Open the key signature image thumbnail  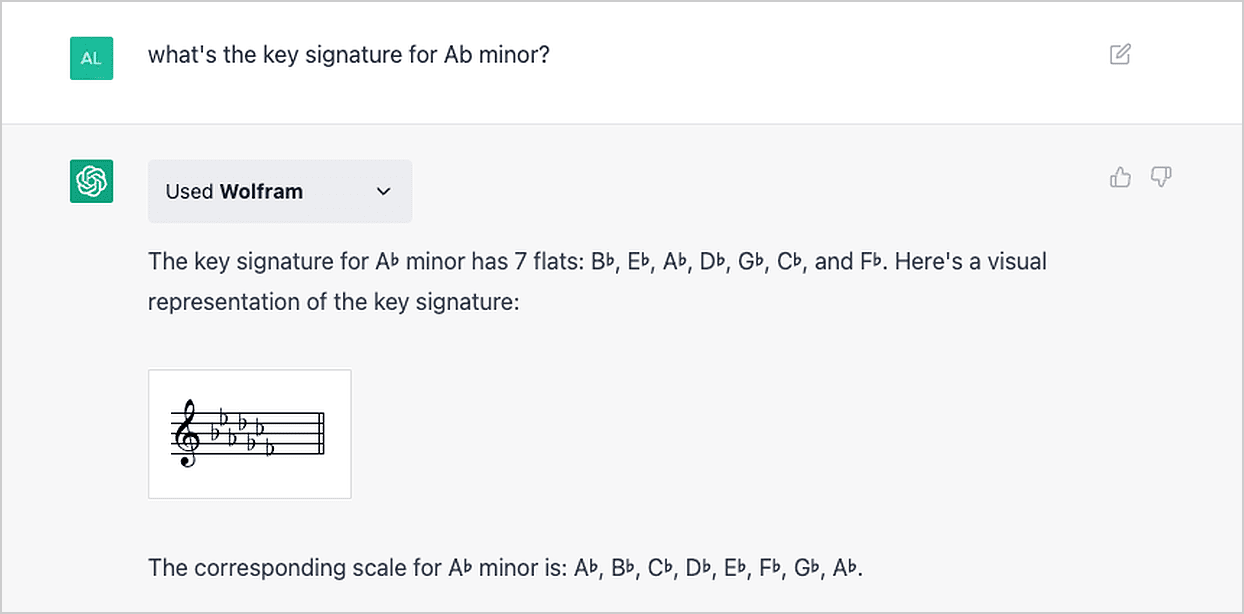[250, 434]
